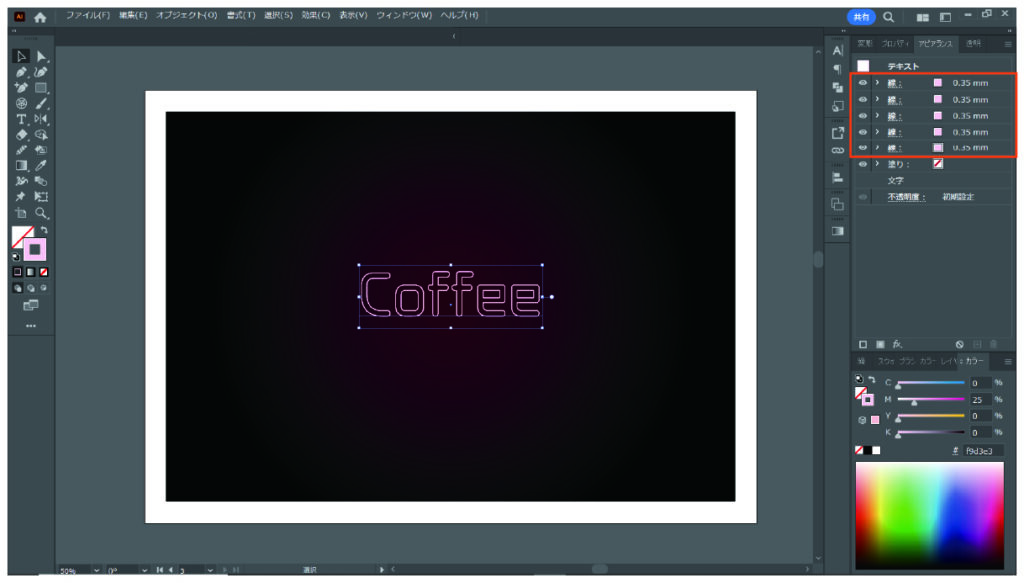Choose the Eyedropper tool

41,166
